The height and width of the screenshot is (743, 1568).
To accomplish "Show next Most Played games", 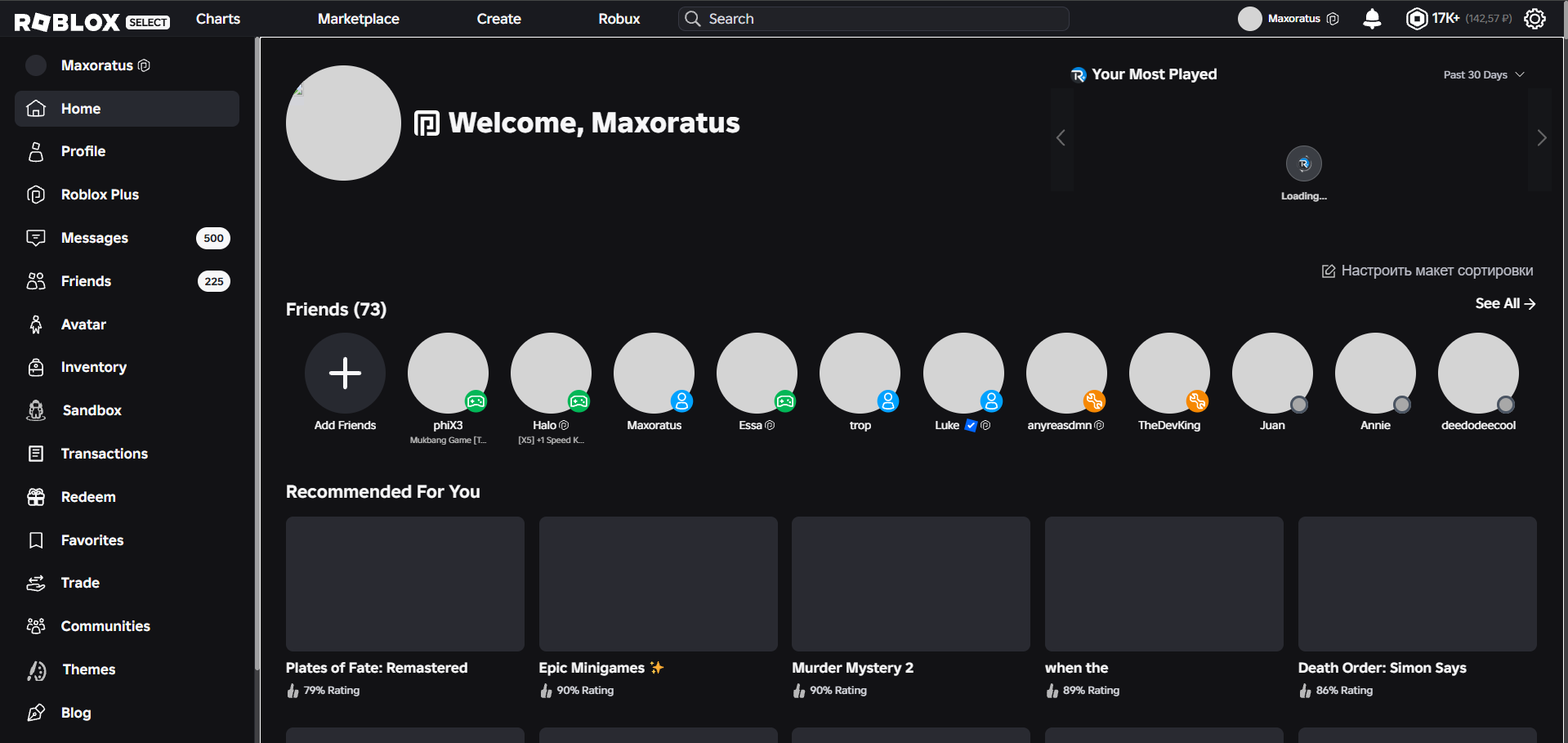I will tap(1541, 138).
